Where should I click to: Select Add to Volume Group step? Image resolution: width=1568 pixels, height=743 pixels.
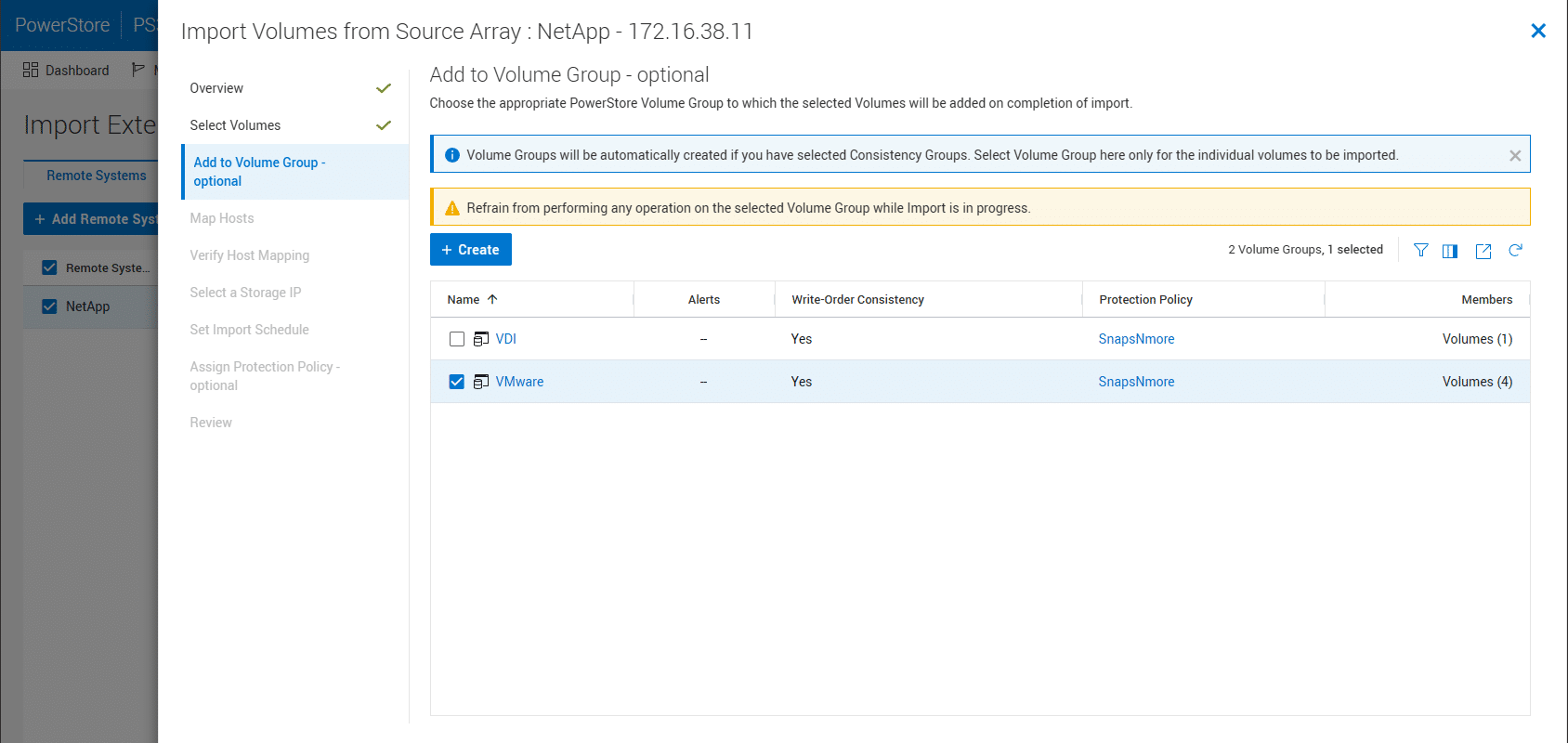click(x=295, y=172)
